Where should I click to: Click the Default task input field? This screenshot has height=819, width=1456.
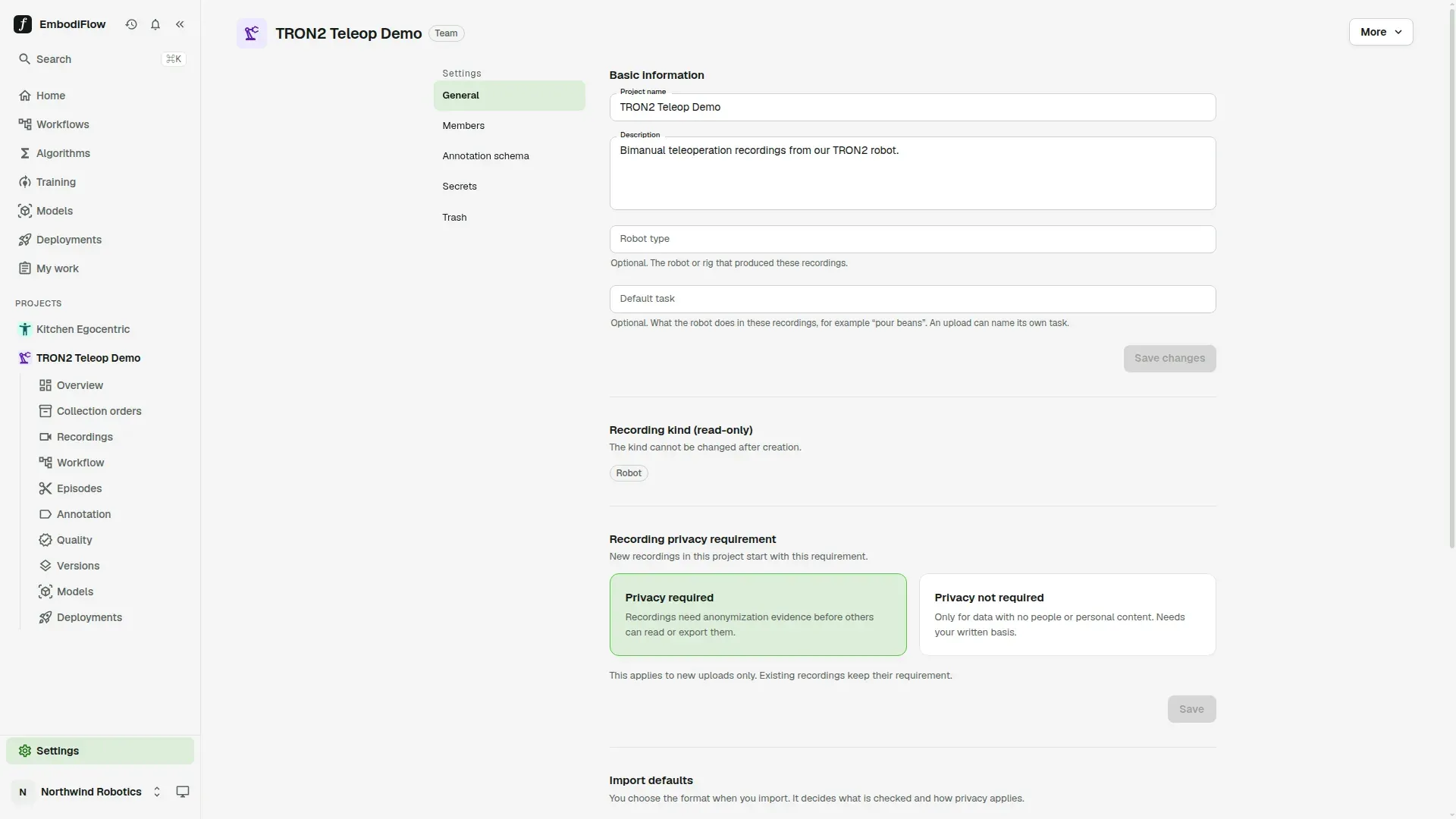[x=912, y=299]
